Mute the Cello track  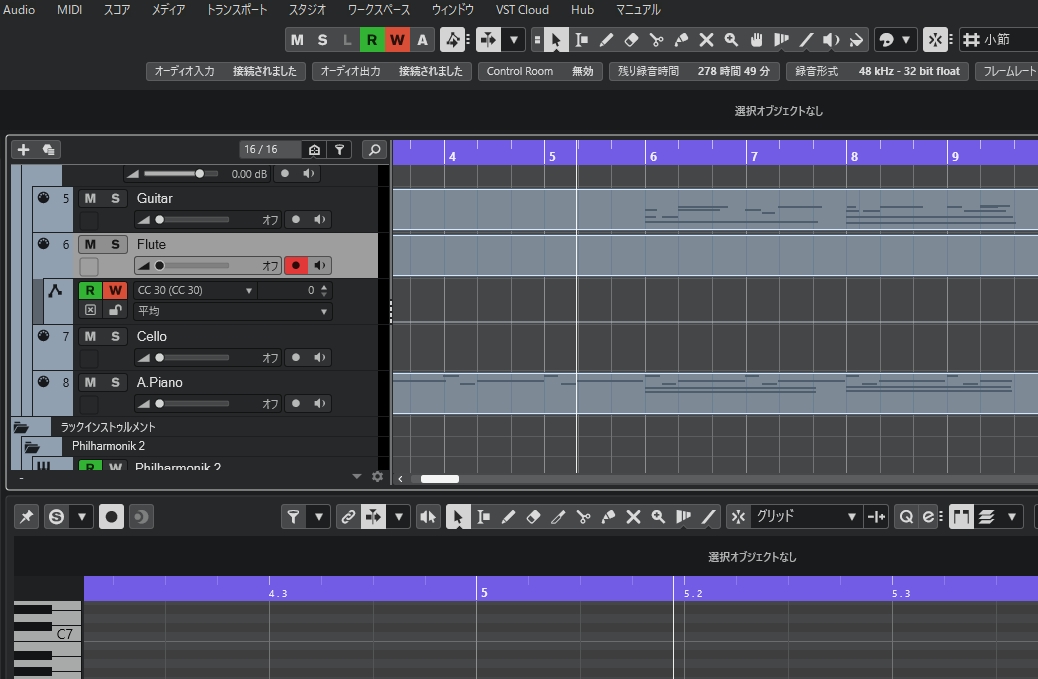coord(90,336)
